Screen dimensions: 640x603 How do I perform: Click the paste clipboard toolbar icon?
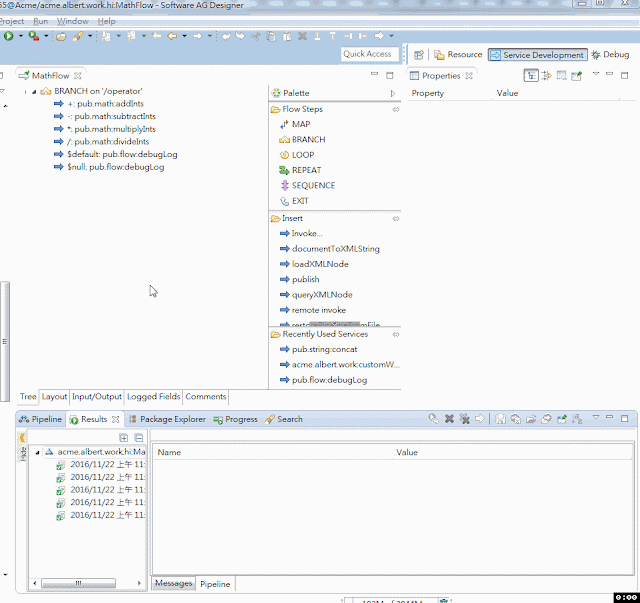[287, 36]
